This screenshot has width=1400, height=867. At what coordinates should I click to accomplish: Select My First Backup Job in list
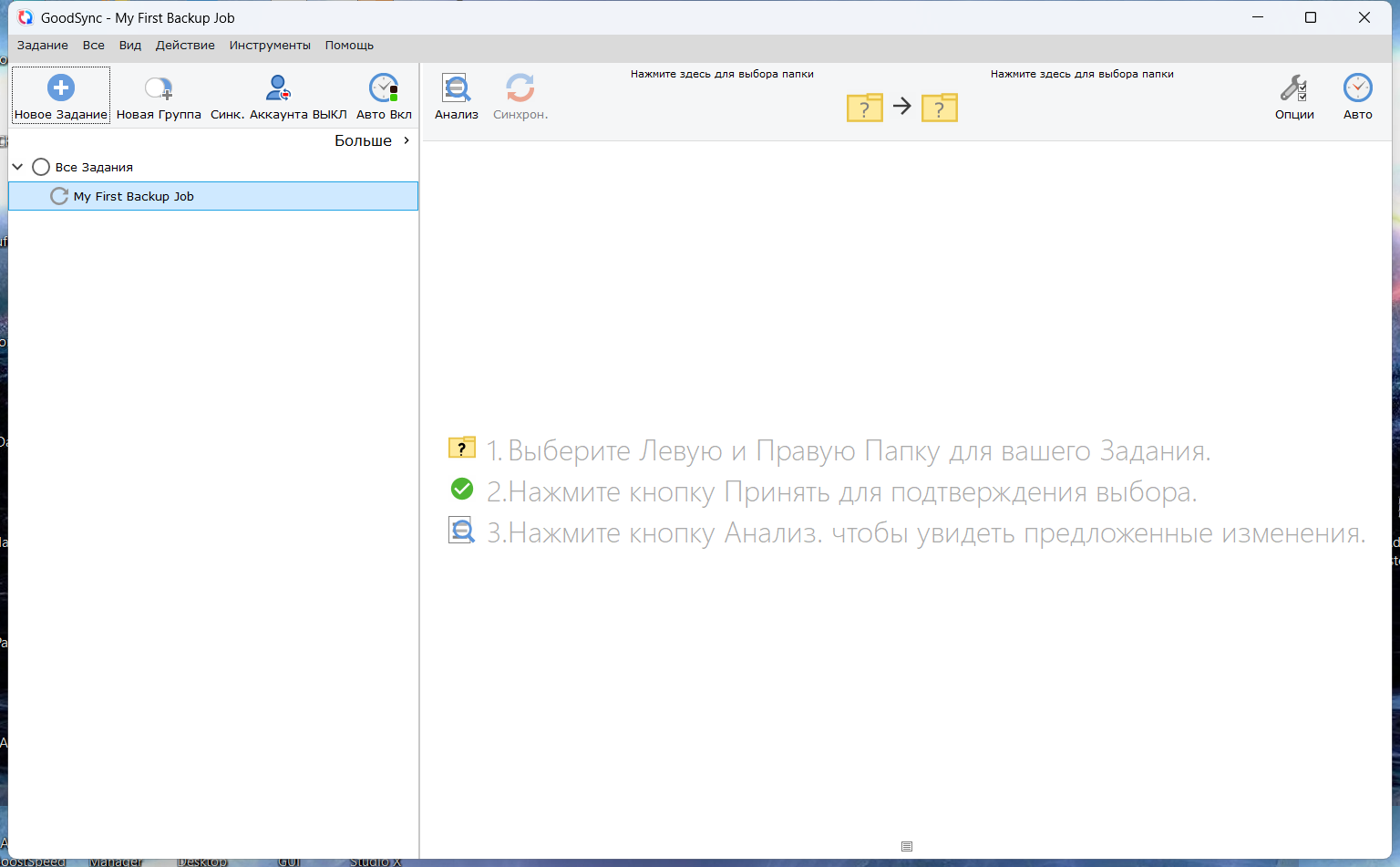point(134,196)
